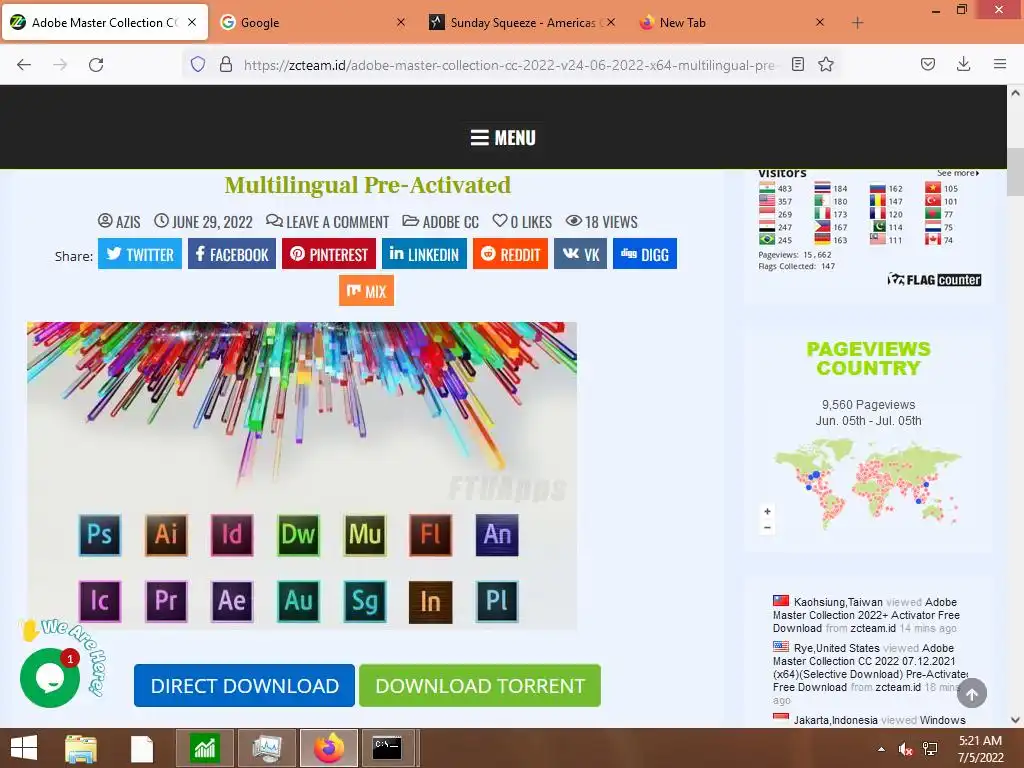Close the New Tab tab

point(820,22)
